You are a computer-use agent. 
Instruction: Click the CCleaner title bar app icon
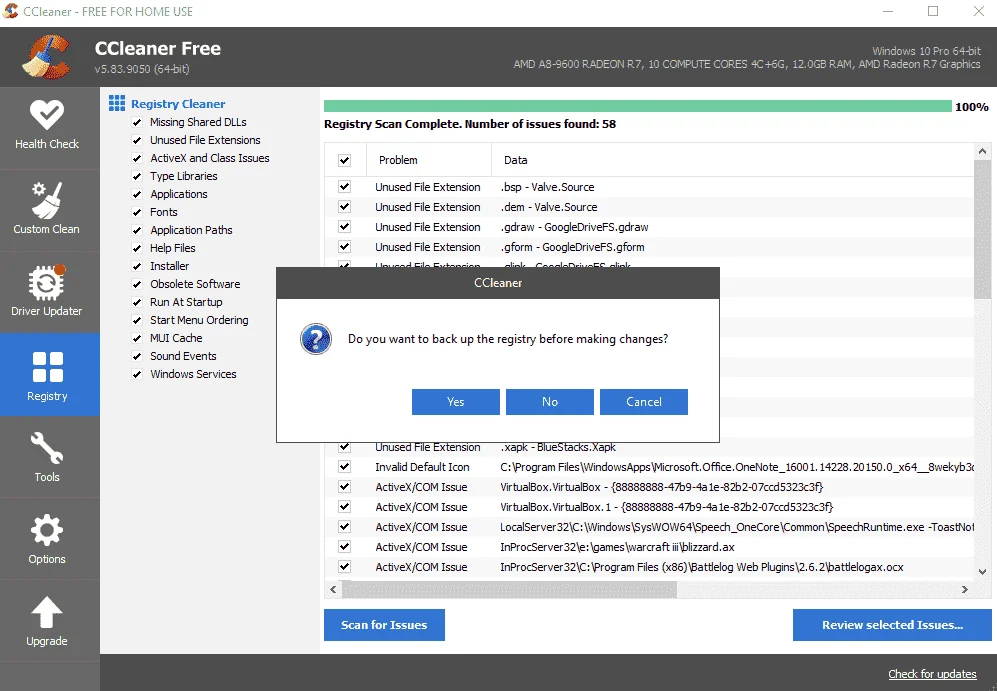tap(10, 11)
